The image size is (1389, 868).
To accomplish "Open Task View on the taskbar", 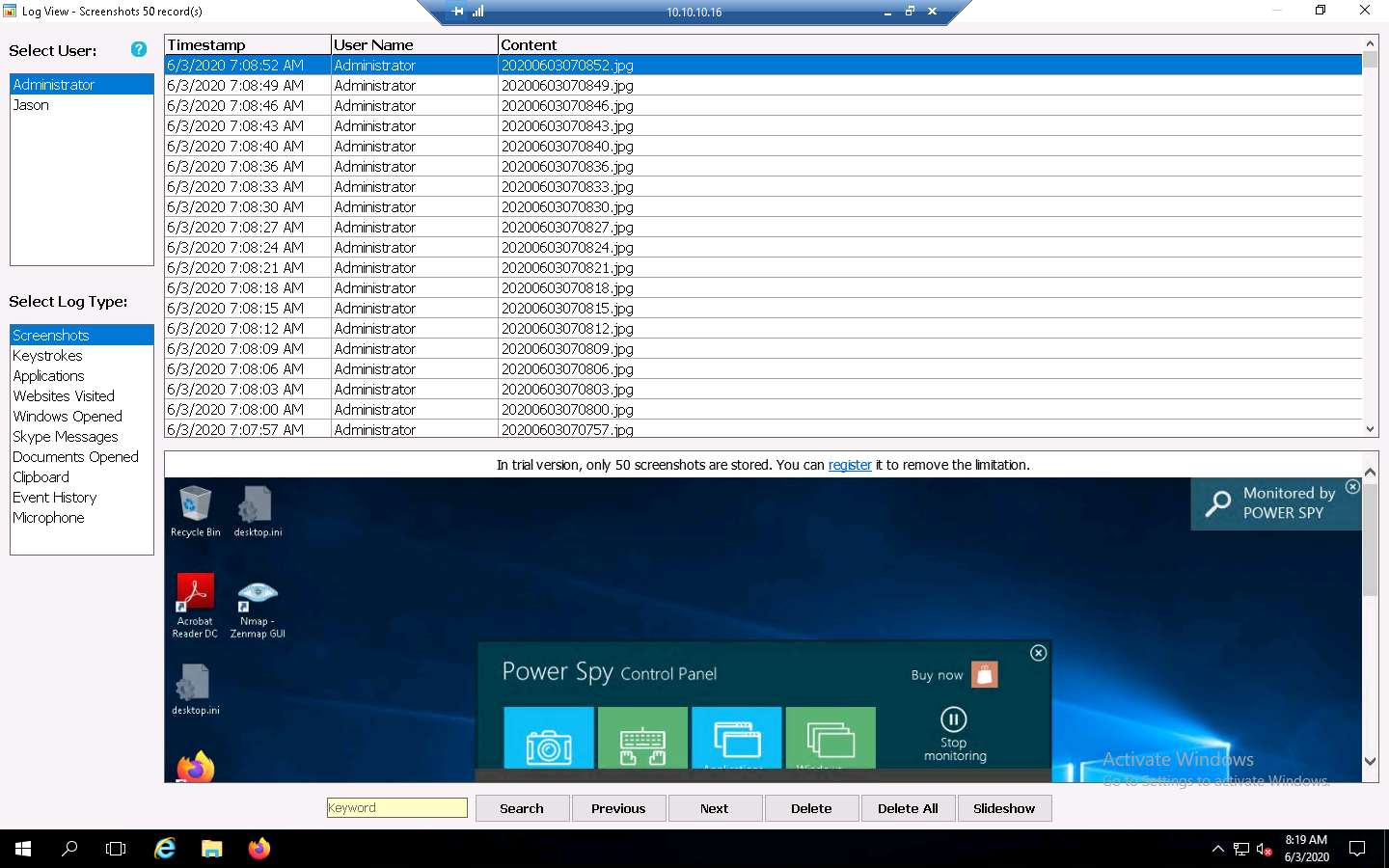I will [x=116, y=849].
